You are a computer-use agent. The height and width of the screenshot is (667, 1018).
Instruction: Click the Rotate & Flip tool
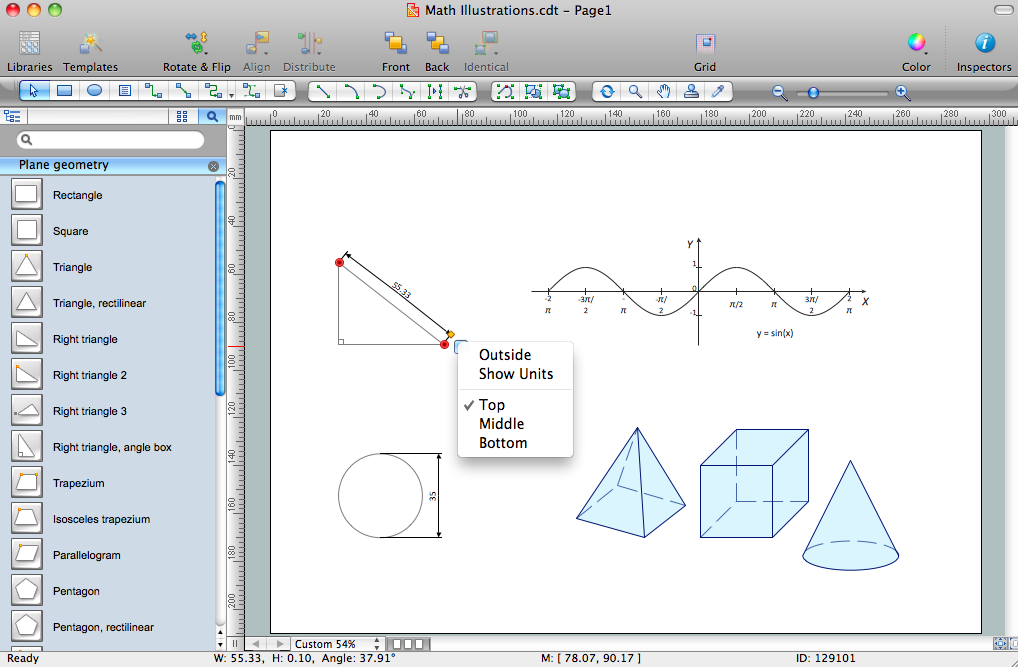pyautogui.click(x=196, y=44)
